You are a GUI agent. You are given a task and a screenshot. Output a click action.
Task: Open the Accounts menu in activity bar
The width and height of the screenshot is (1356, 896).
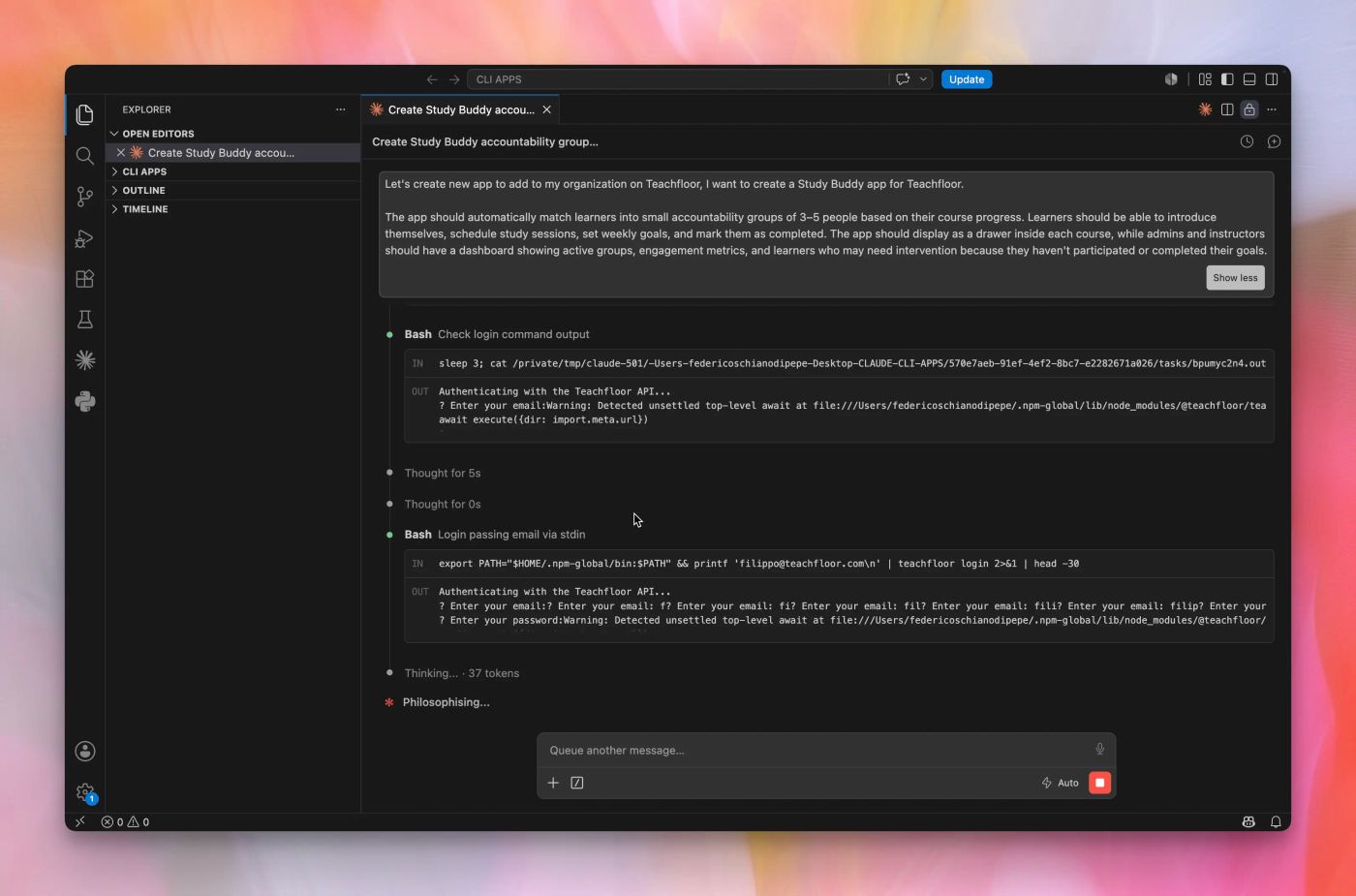click(85, 751)
